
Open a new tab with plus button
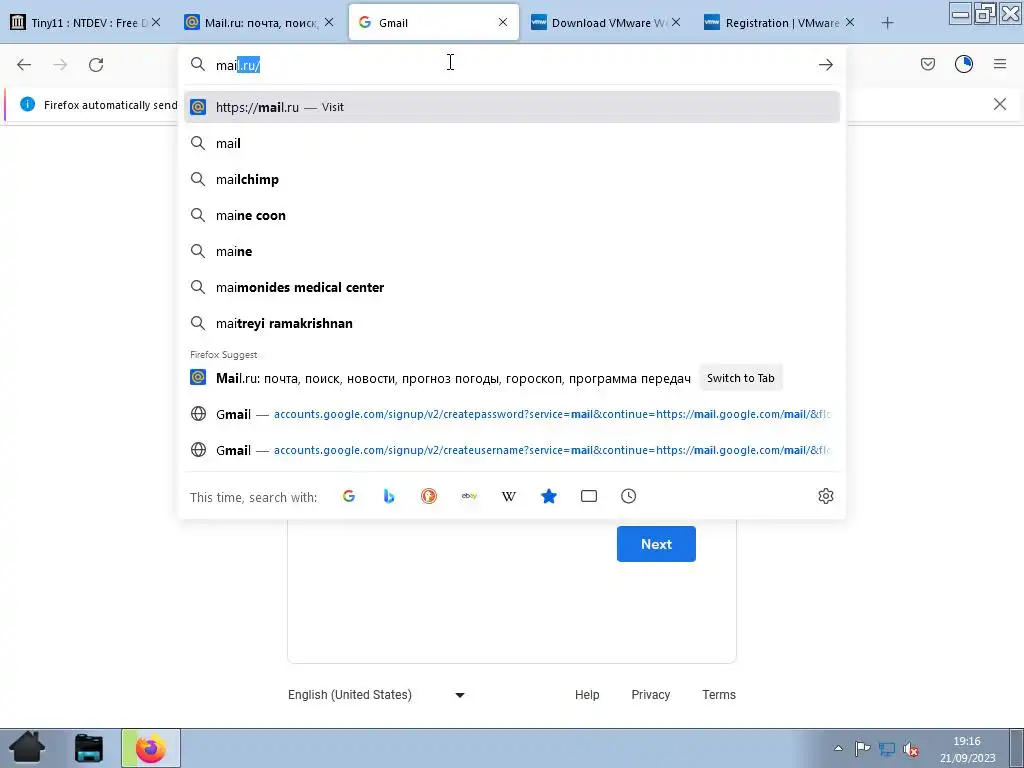tap(887, 23)
